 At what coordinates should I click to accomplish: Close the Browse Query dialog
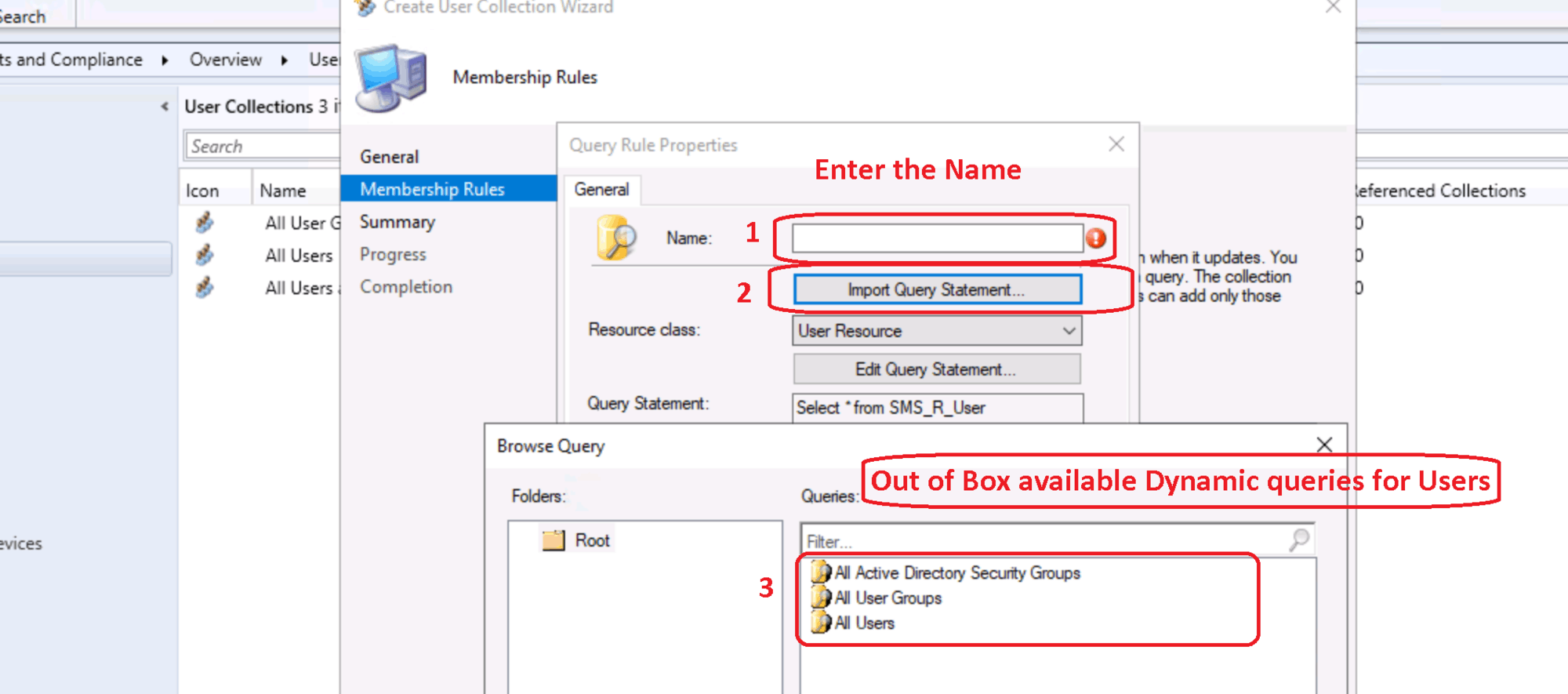(1324, 445)
